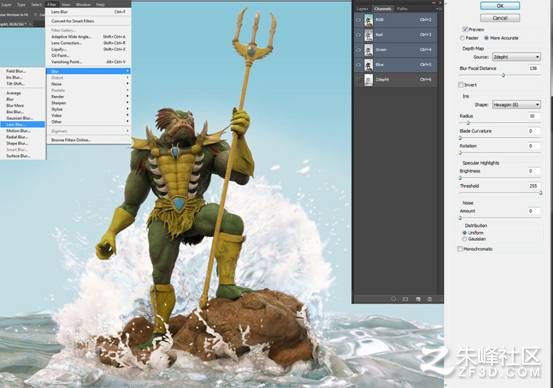Toggle visibility of Blue channel

358,65
